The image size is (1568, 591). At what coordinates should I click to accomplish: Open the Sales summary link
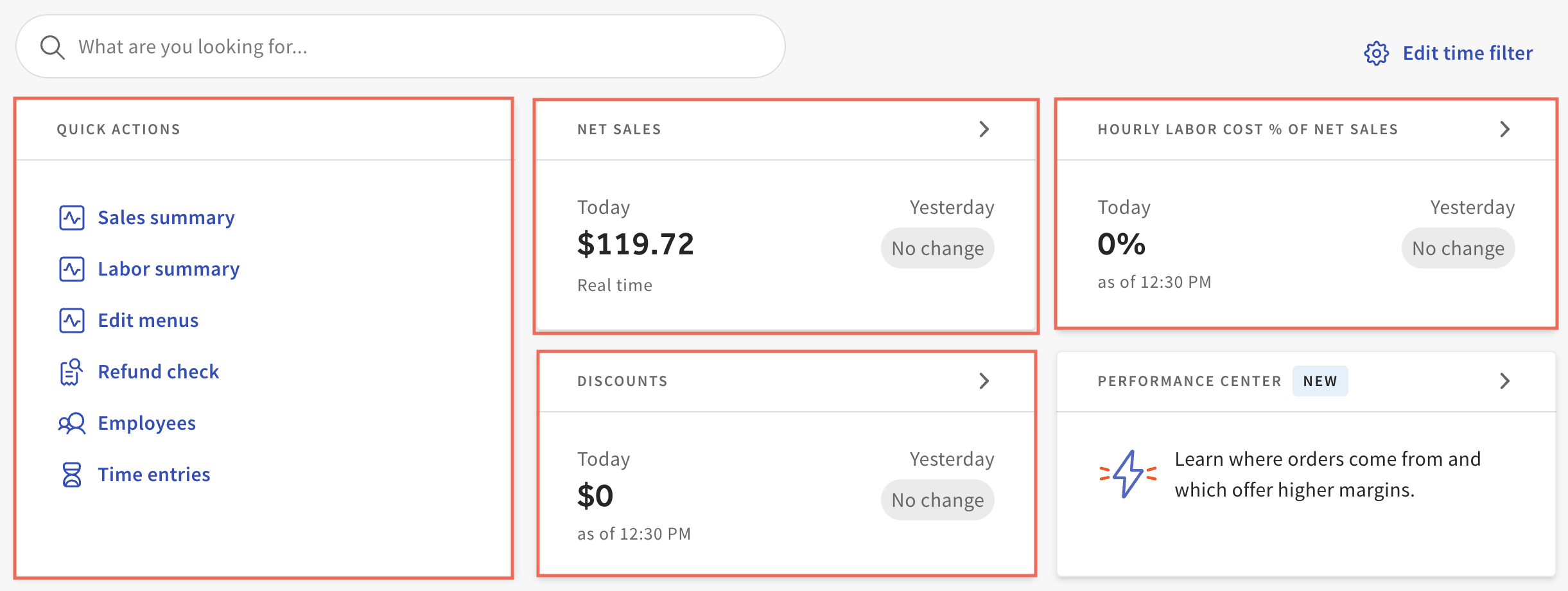[166, 217]
